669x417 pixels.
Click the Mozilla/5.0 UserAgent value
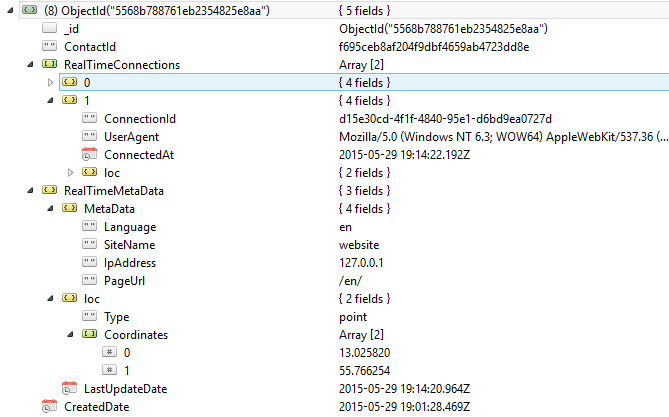(x=503, y=137)
